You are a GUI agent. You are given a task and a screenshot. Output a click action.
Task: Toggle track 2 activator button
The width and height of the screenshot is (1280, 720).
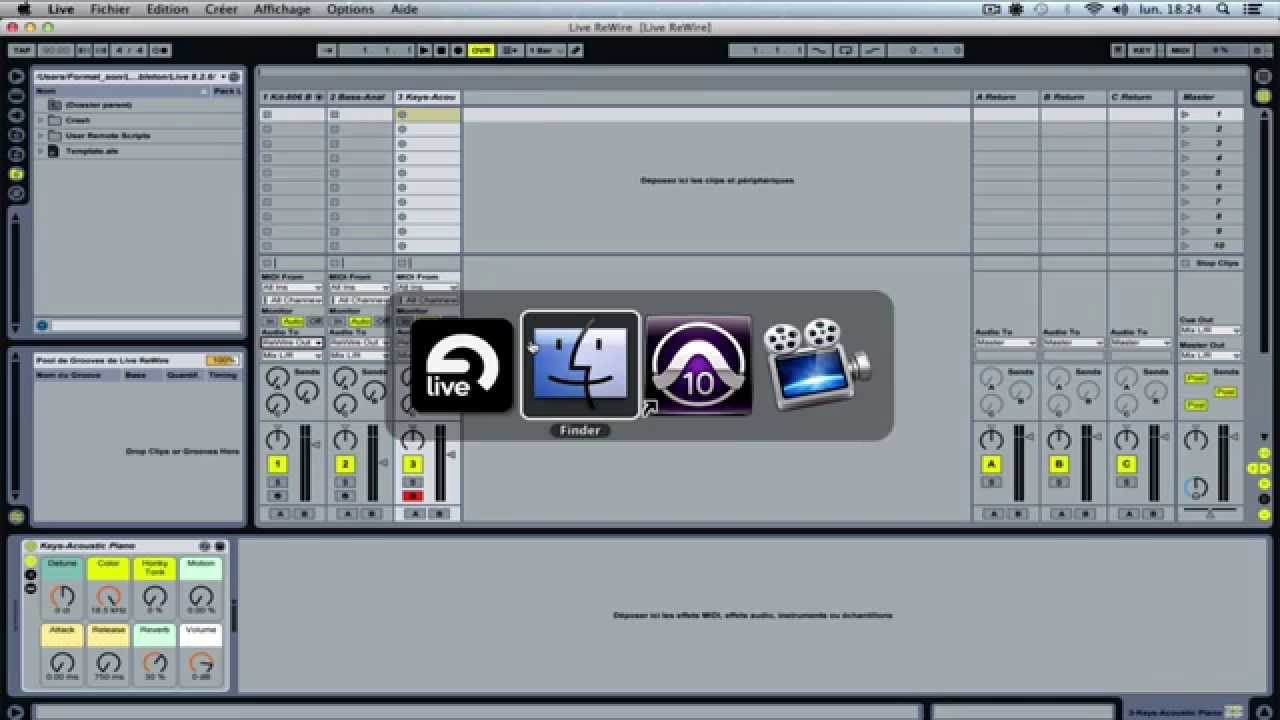click(345, 464)
